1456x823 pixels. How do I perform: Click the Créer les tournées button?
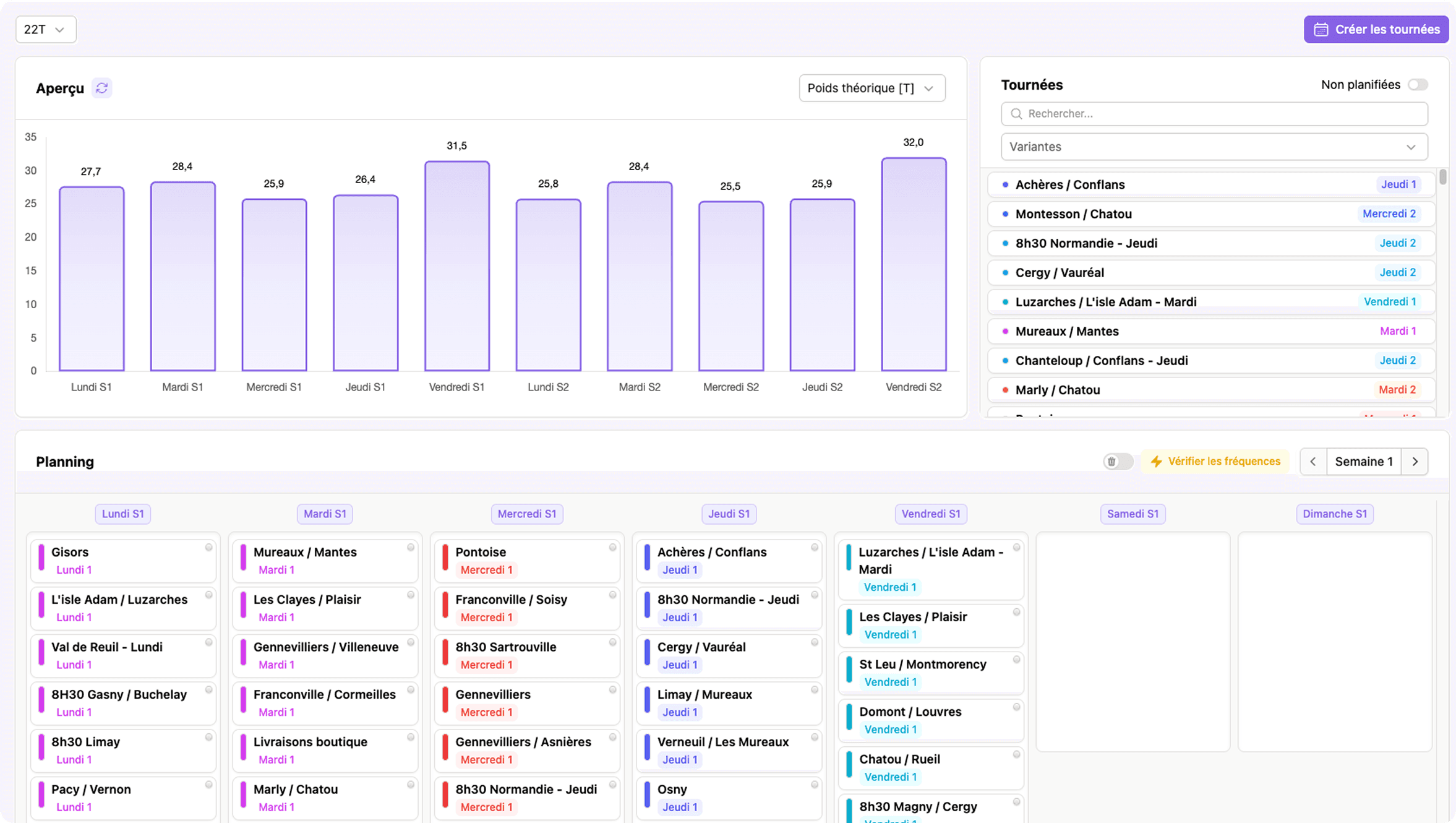[x=1376, y=30]
